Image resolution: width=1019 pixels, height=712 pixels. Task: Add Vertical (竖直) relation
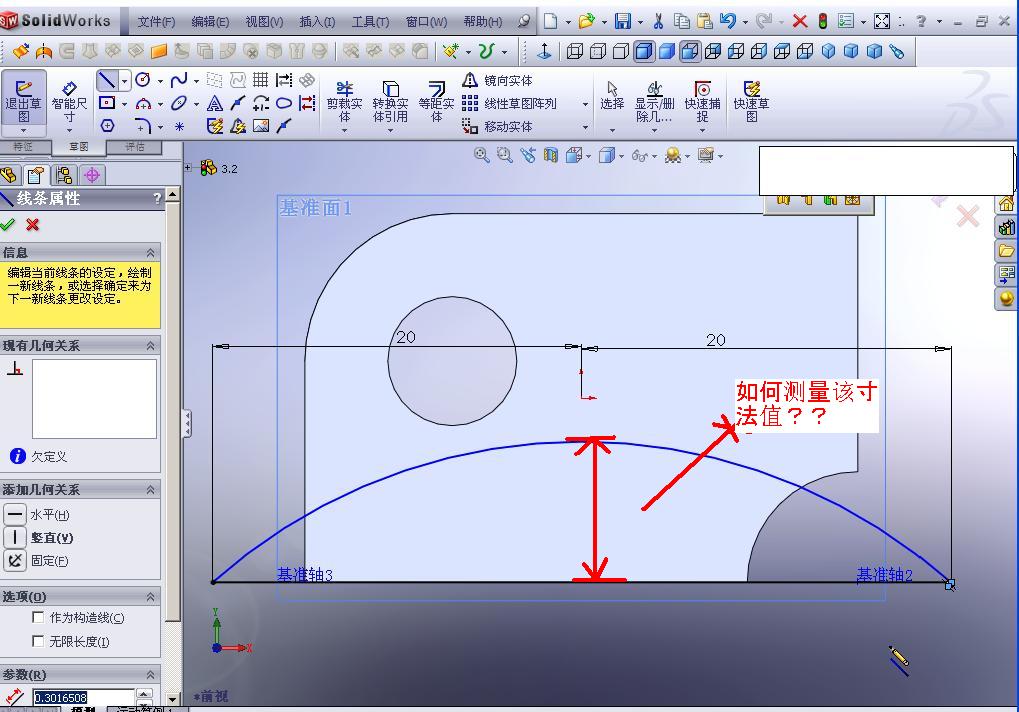click(15, 537)
